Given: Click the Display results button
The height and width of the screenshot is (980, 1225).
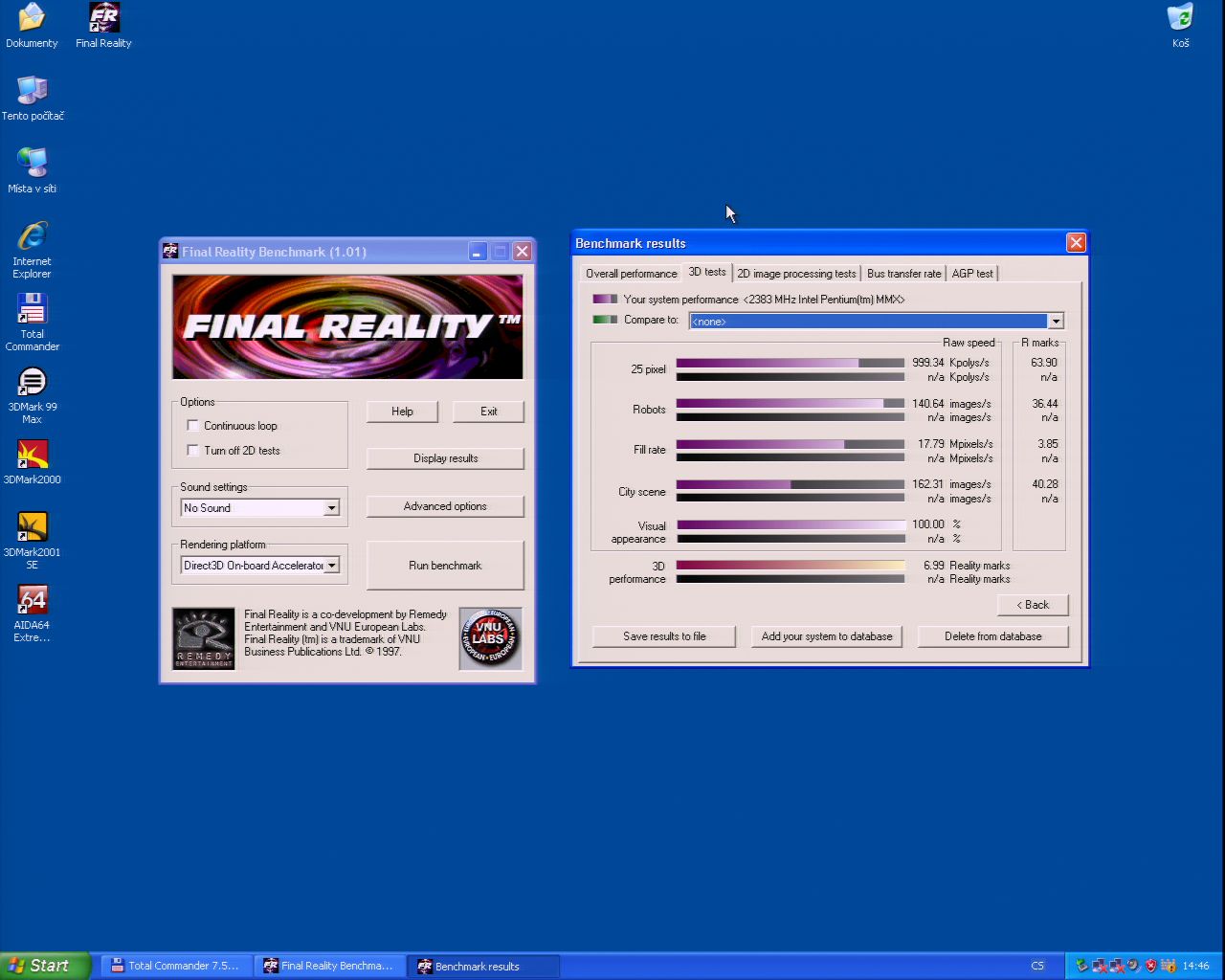Looking at the screenshot, I should click(445, 458).
